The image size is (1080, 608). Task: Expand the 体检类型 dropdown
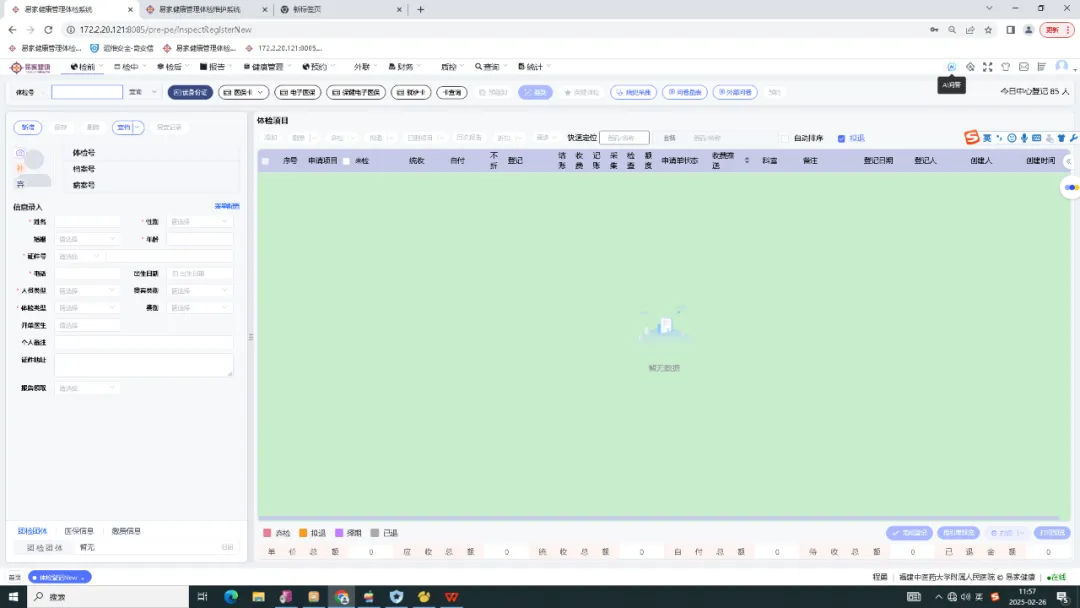(88, 308)
